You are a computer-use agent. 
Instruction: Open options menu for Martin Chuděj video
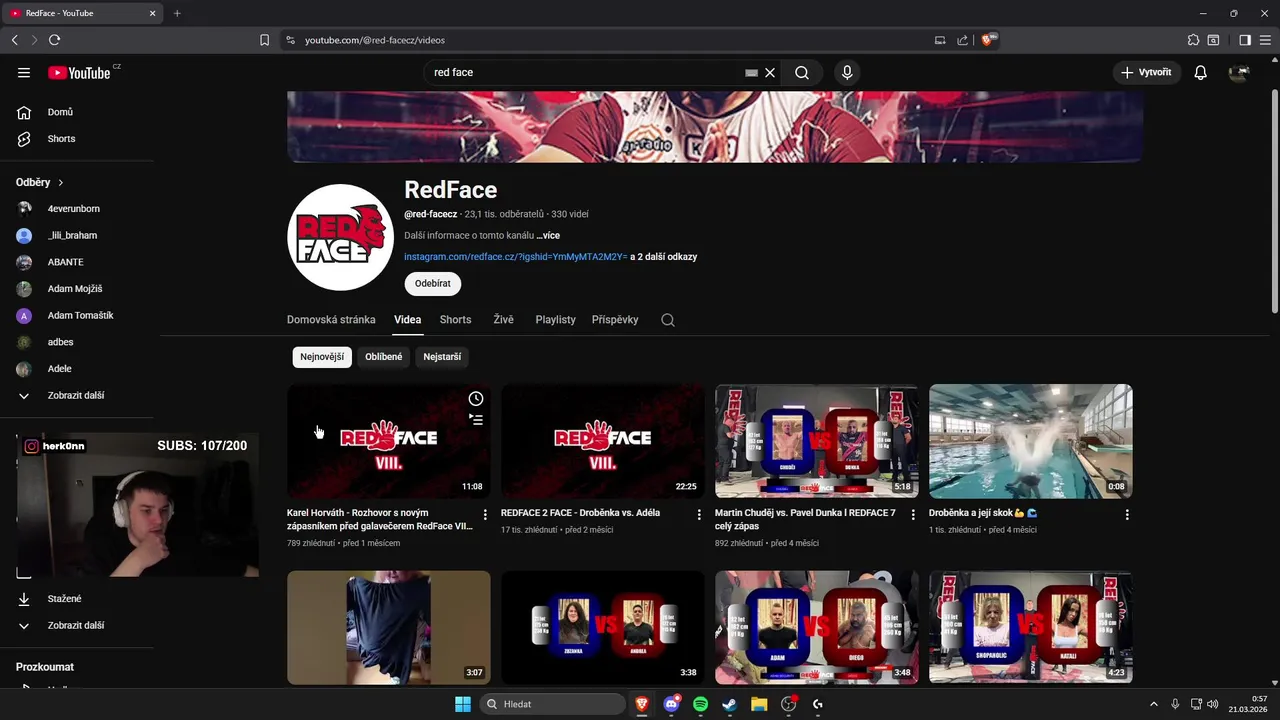(912, 514)
